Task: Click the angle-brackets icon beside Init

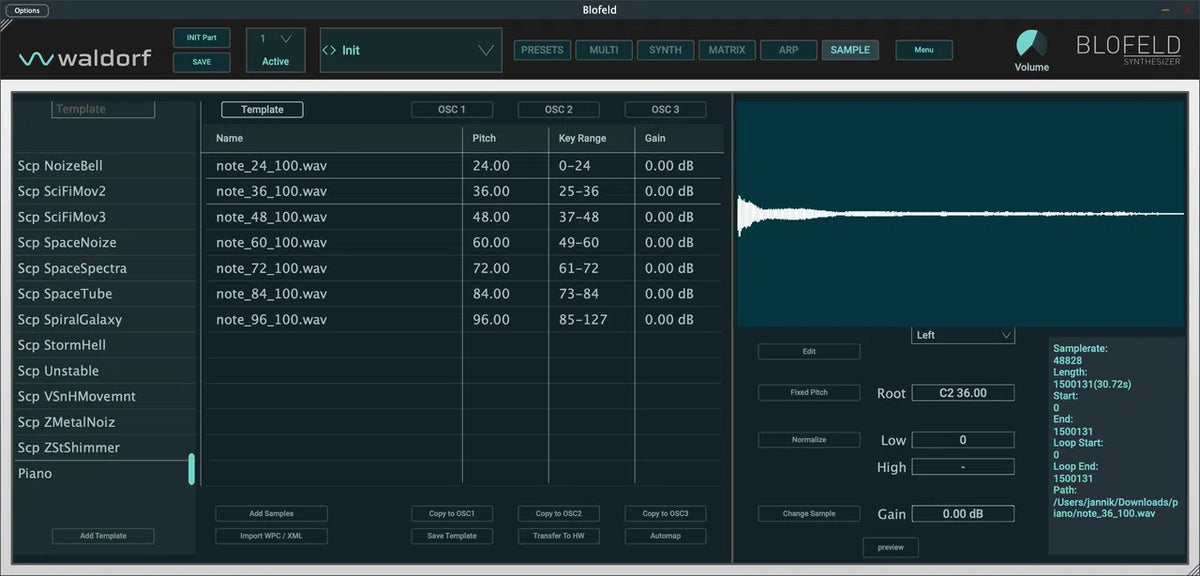Action: 328,50
